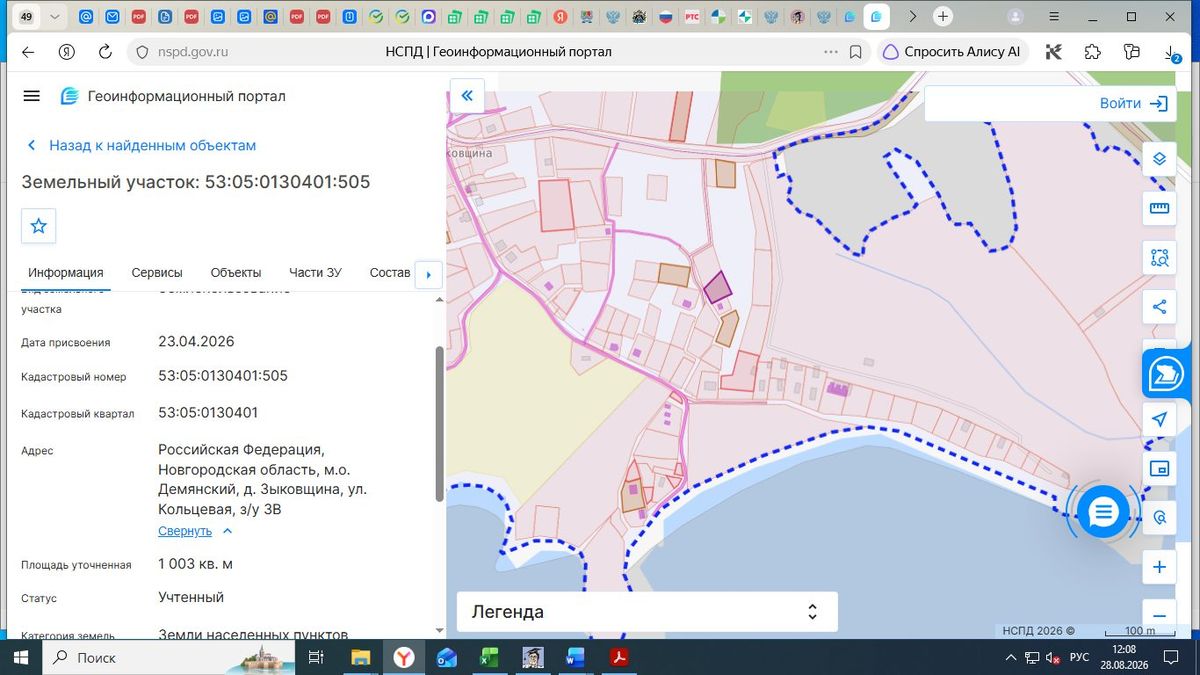
Task: Switch to the Части ЗУ tab
Action: point(315,273)
